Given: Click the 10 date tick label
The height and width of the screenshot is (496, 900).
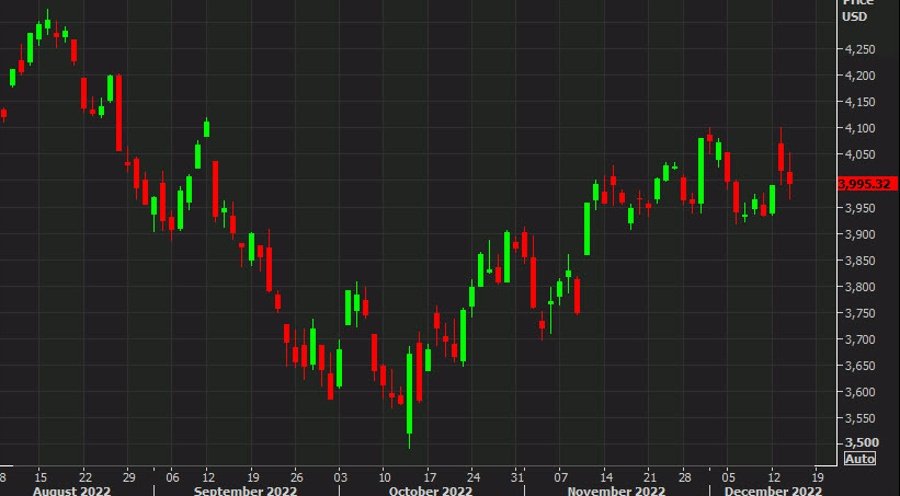Looking at the screenshot, I should coord(384,477).
